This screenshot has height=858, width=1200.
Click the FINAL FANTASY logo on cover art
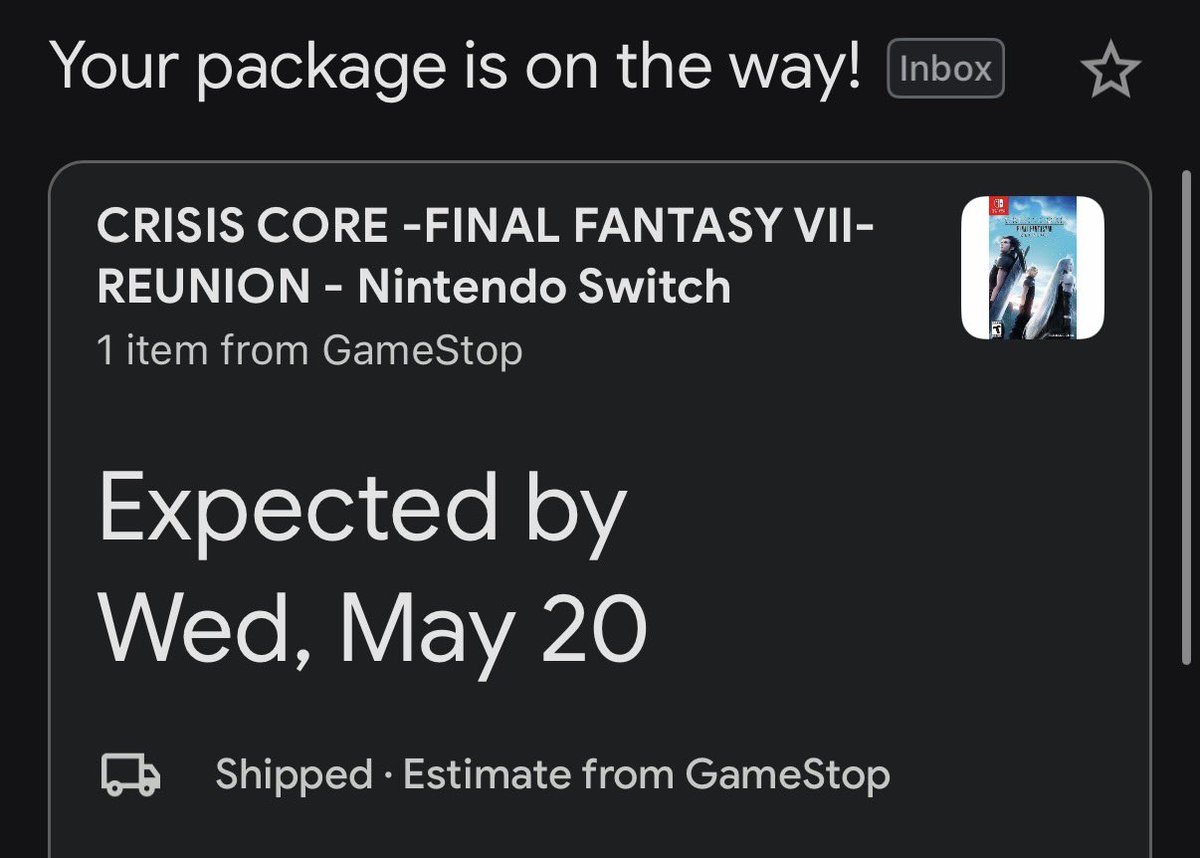click(1034, 226)
